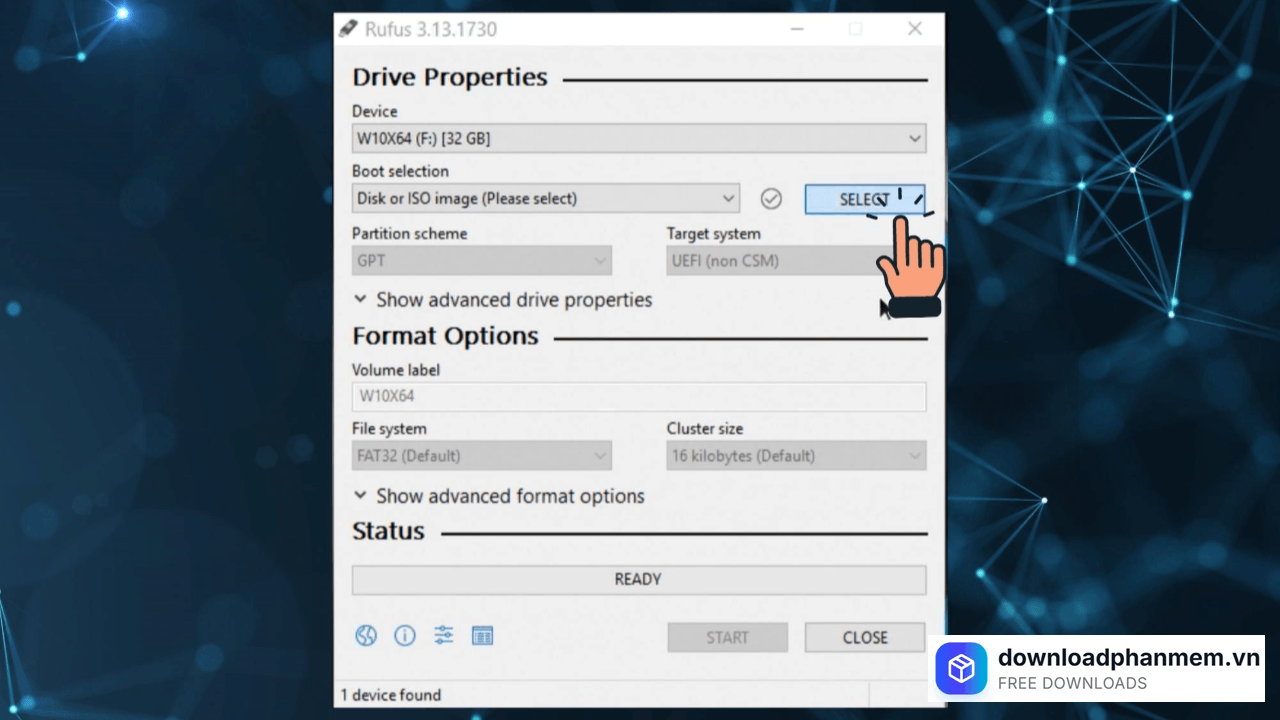Click the CLOSE button
1280x720 pixels.
[x=865, y=637]
